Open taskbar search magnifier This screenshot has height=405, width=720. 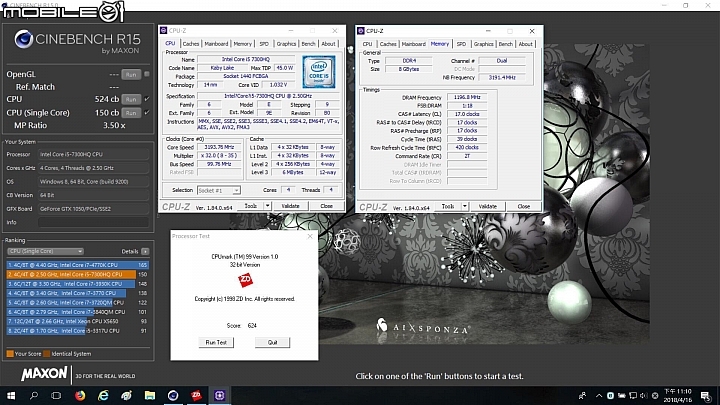(34, 395)
